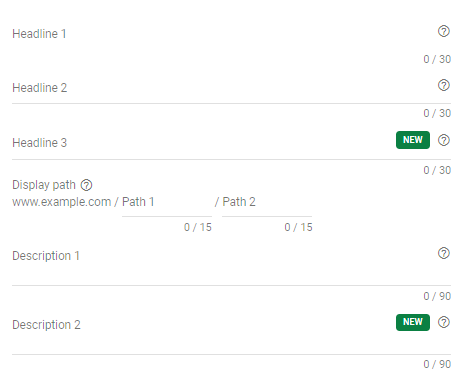Open help icon beside Display path
The width and height of the screenshot is (460, 373).
pyautogui.click(x=87, y=185)
